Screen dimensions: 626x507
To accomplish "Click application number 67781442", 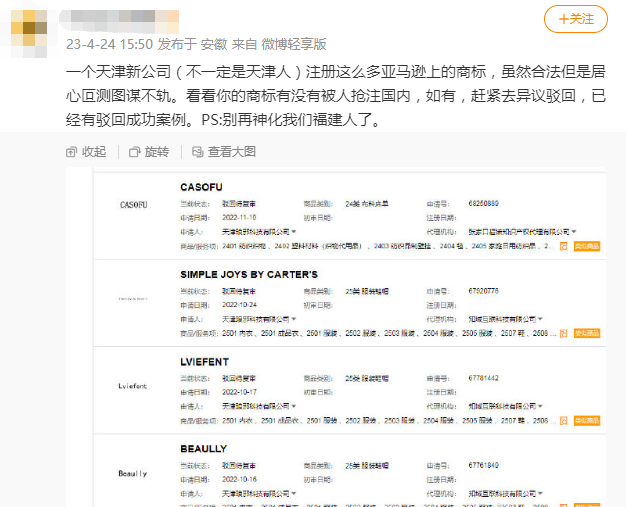I will [x=483, y=378].
